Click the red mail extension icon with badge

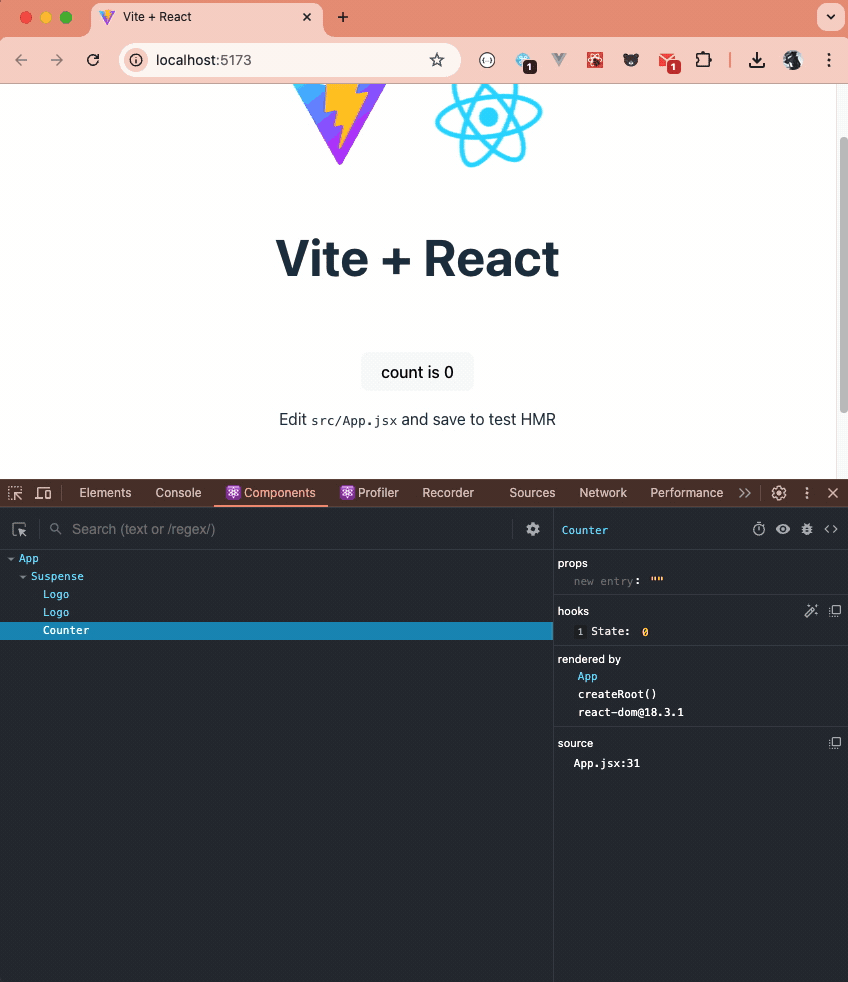pos(668,61)
